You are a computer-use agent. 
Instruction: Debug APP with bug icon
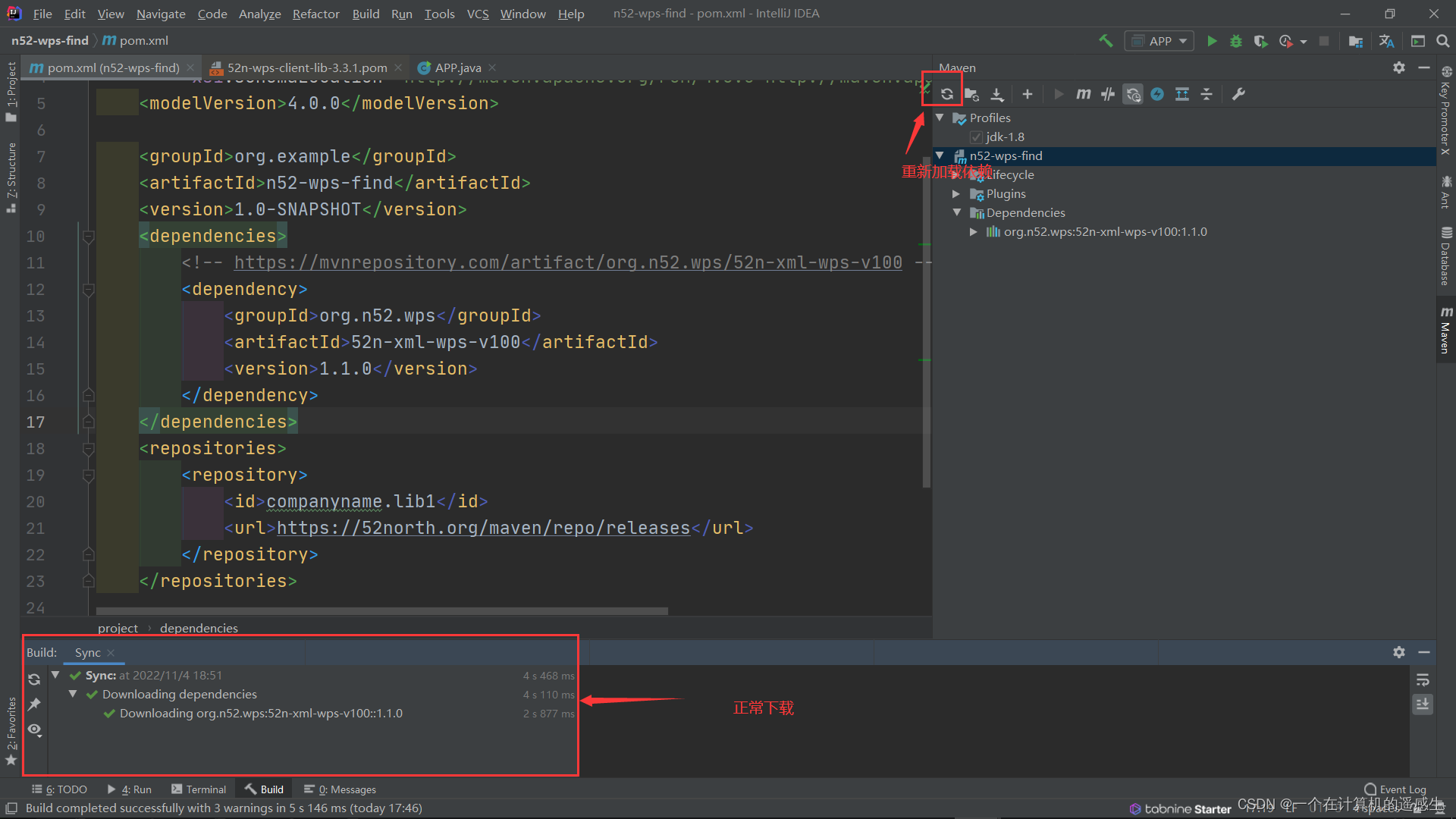[1236, 41]
